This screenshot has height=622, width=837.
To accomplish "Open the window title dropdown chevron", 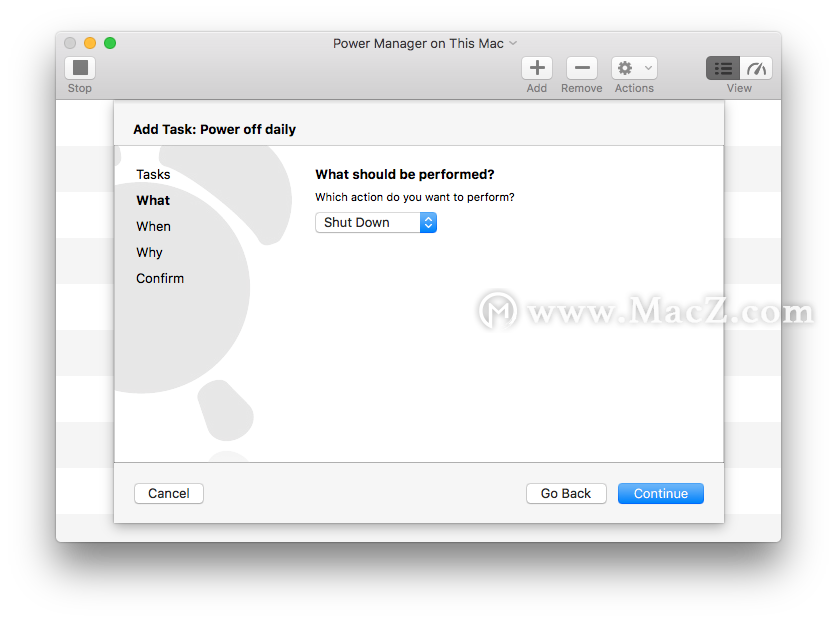I will (513, 43).
